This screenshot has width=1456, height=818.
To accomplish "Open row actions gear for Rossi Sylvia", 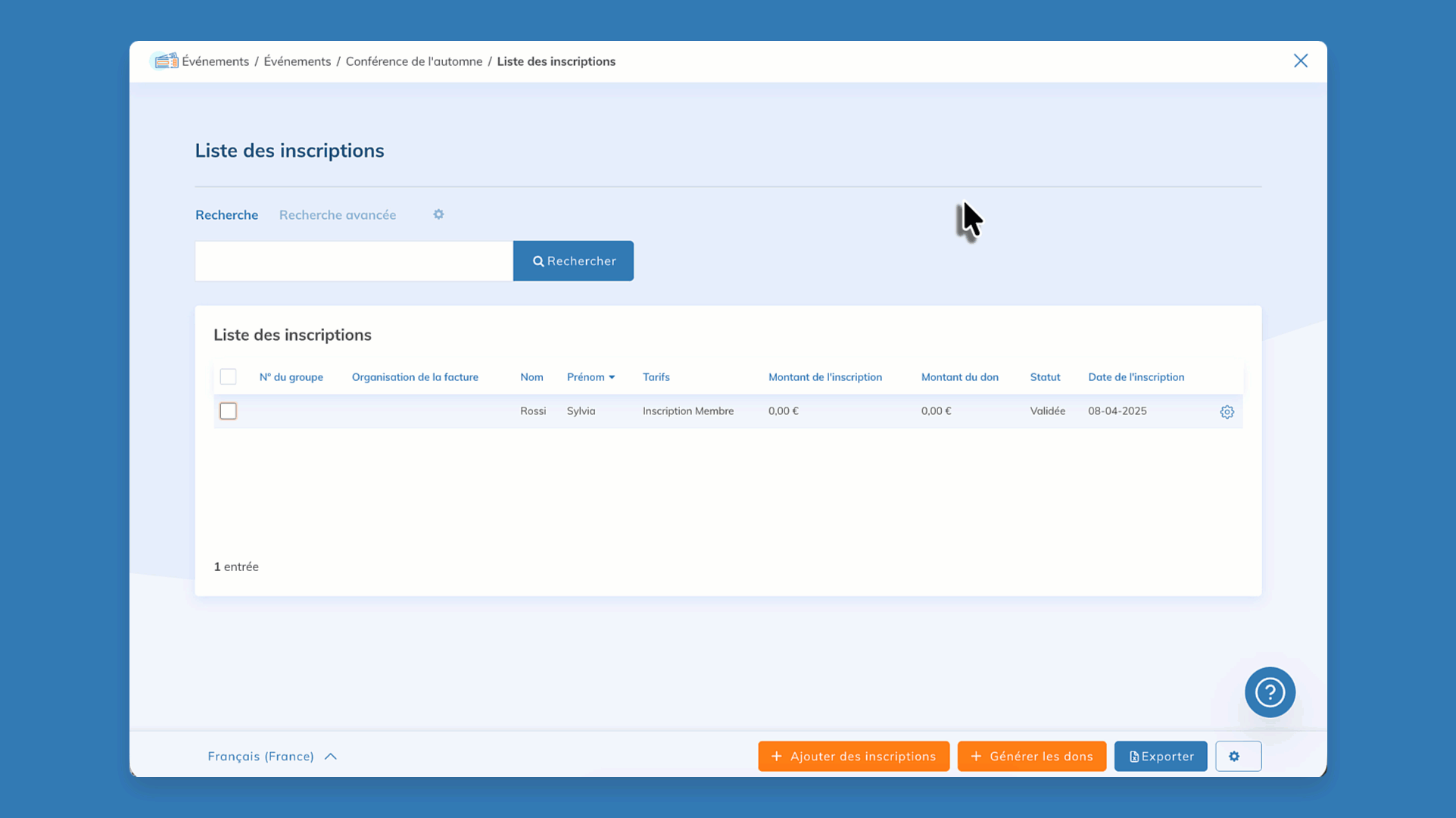I will [1227, 412].
